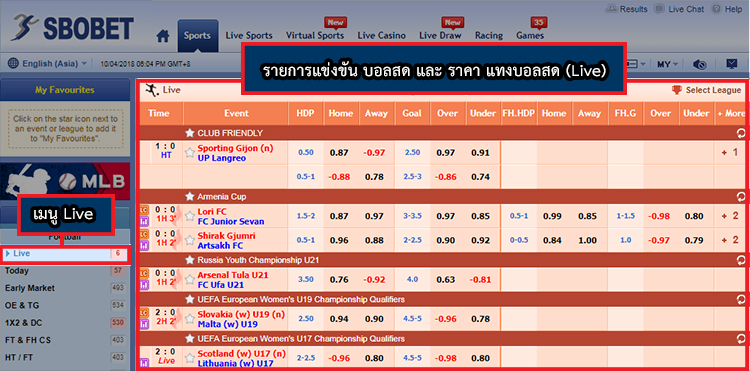Open live centre icon for Shirak Gjumri
Viewport: 750px width, 371px height.
point(144,234)
